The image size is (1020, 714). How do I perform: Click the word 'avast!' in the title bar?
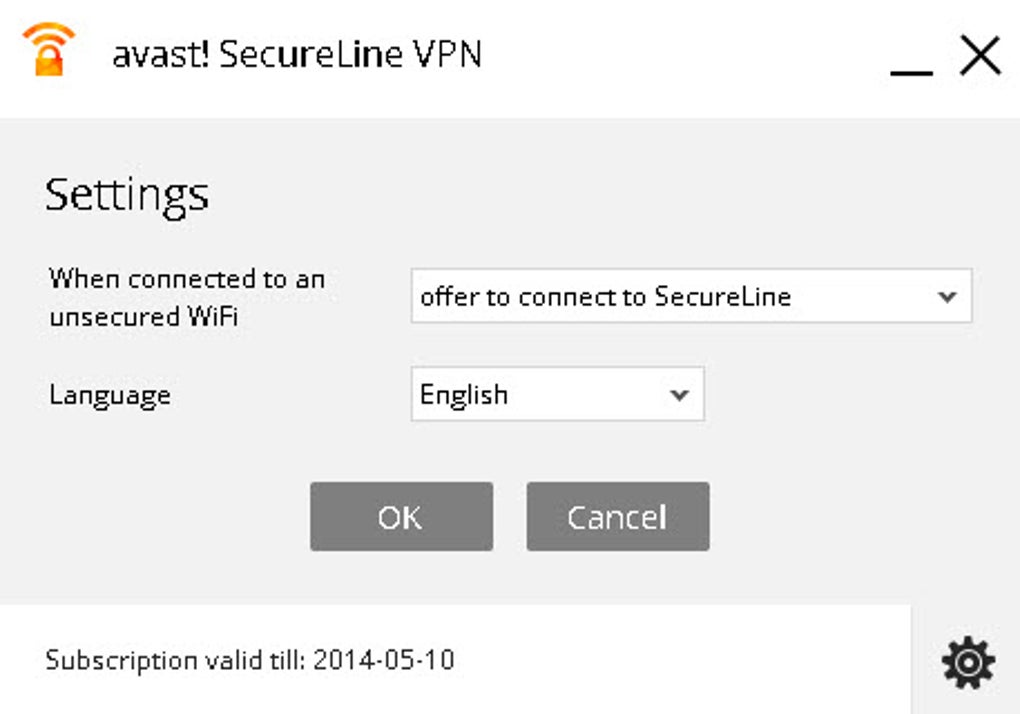[160, 55]
